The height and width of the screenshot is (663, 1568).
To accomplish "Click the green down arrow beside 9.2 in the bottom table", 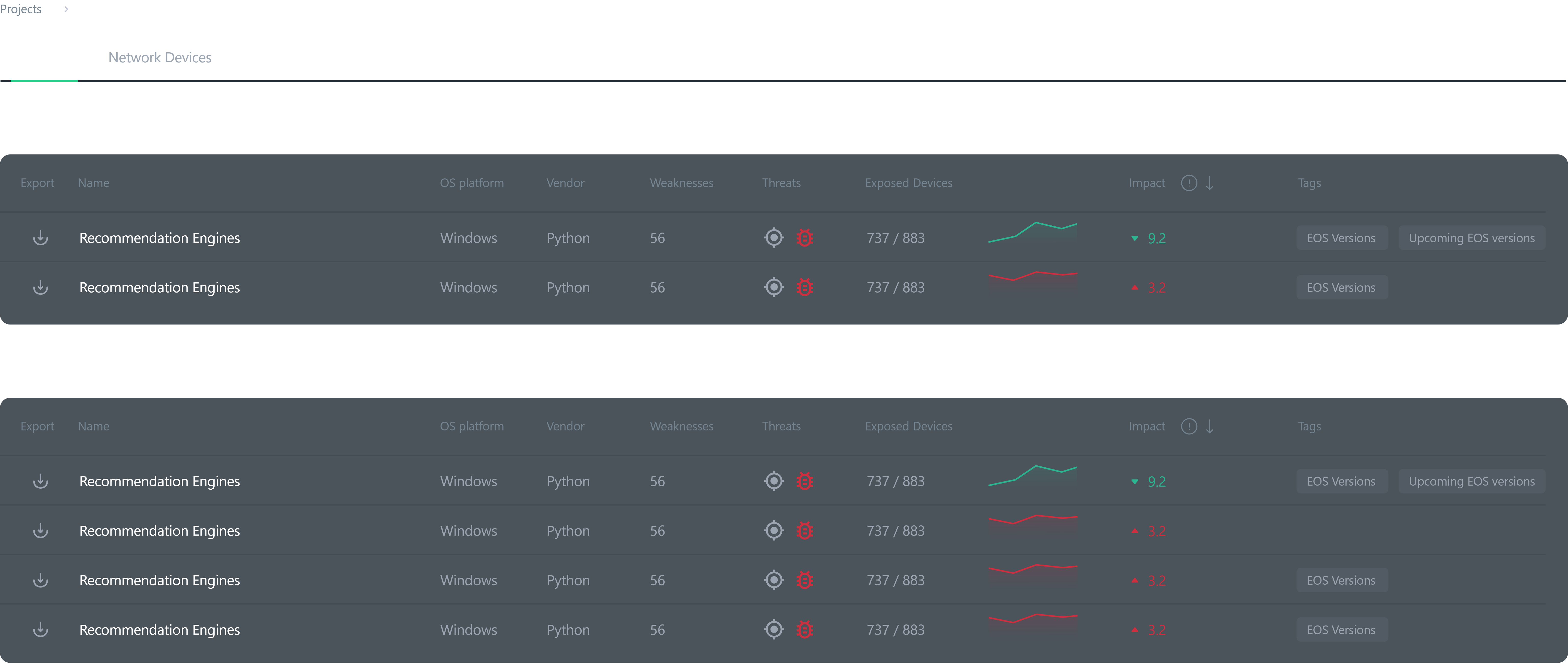I will point(1135,481).
